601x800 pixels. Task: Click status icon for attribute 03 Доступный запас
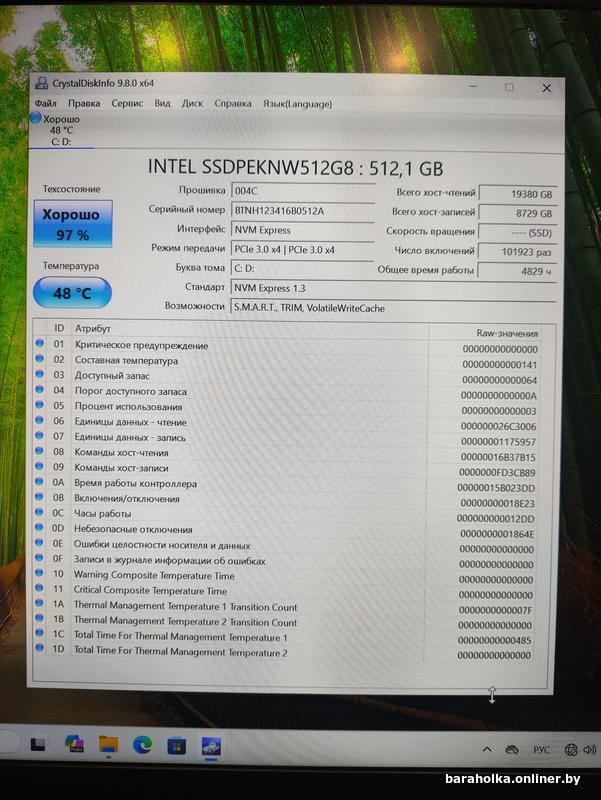pos(40,374)
